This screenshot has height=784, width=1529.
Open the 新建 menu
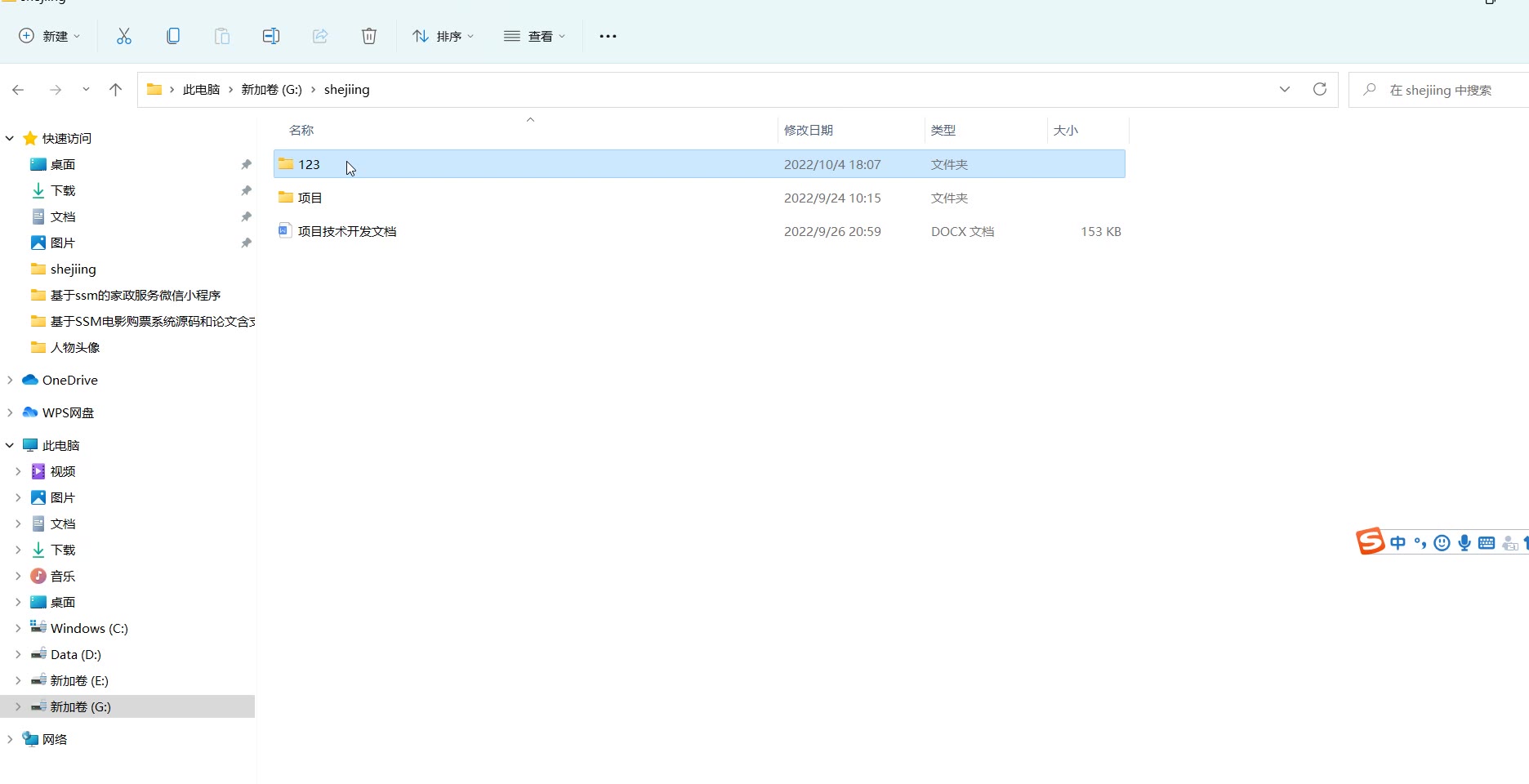(x=50, y=36)
